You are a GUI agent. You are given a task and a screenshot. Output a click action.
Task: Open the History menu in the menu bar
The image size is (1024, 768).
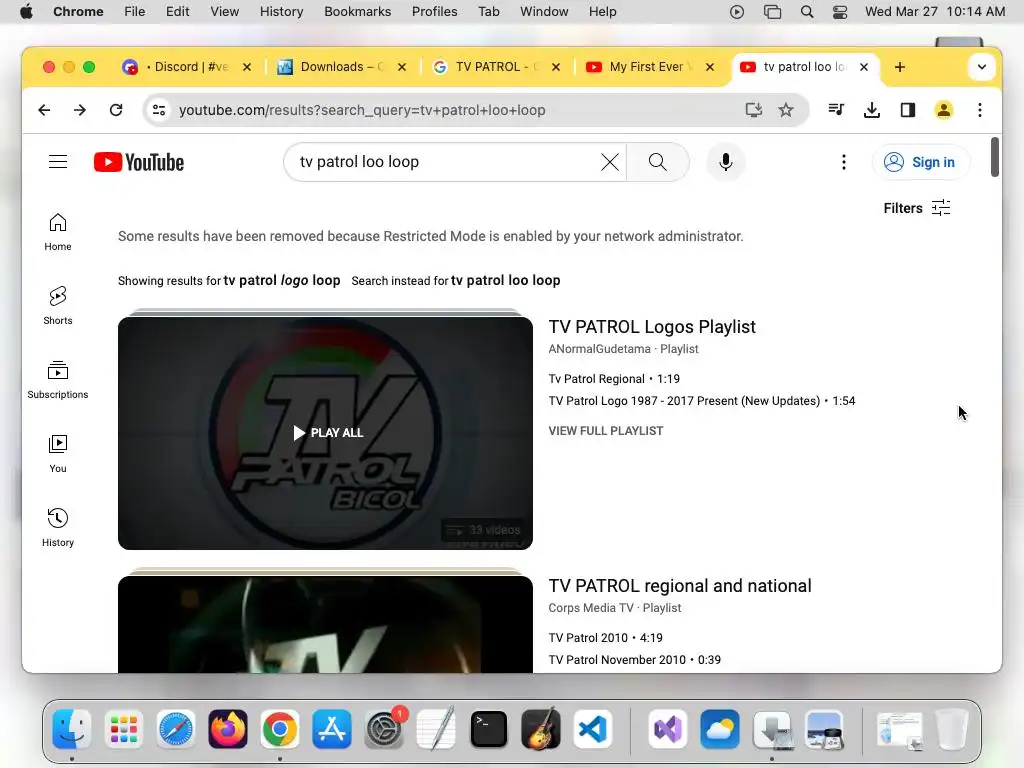click(x=281, y=12)
